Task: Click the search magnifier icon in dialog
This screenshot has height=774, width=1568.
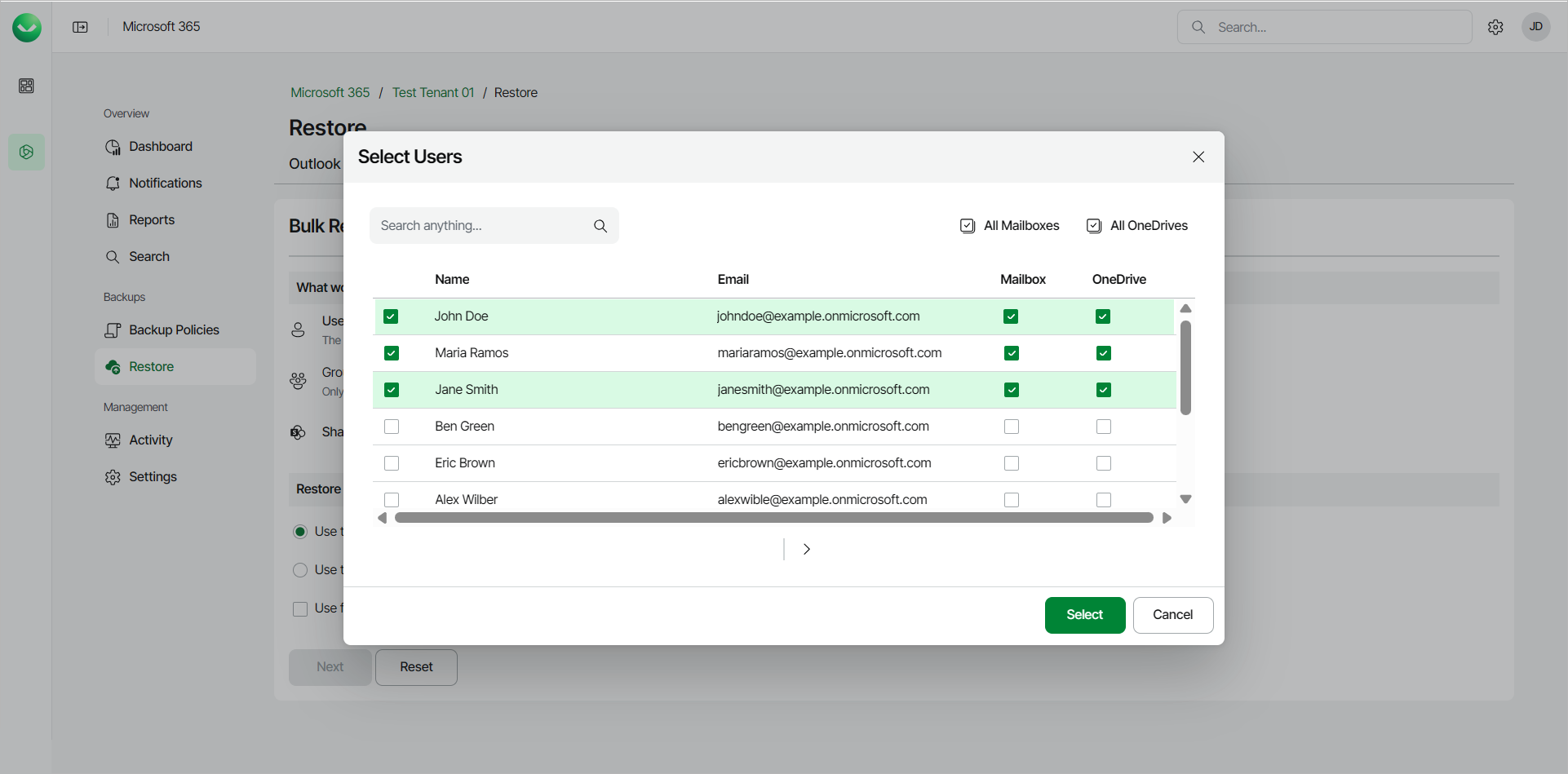Action: (x=600, y=226)
